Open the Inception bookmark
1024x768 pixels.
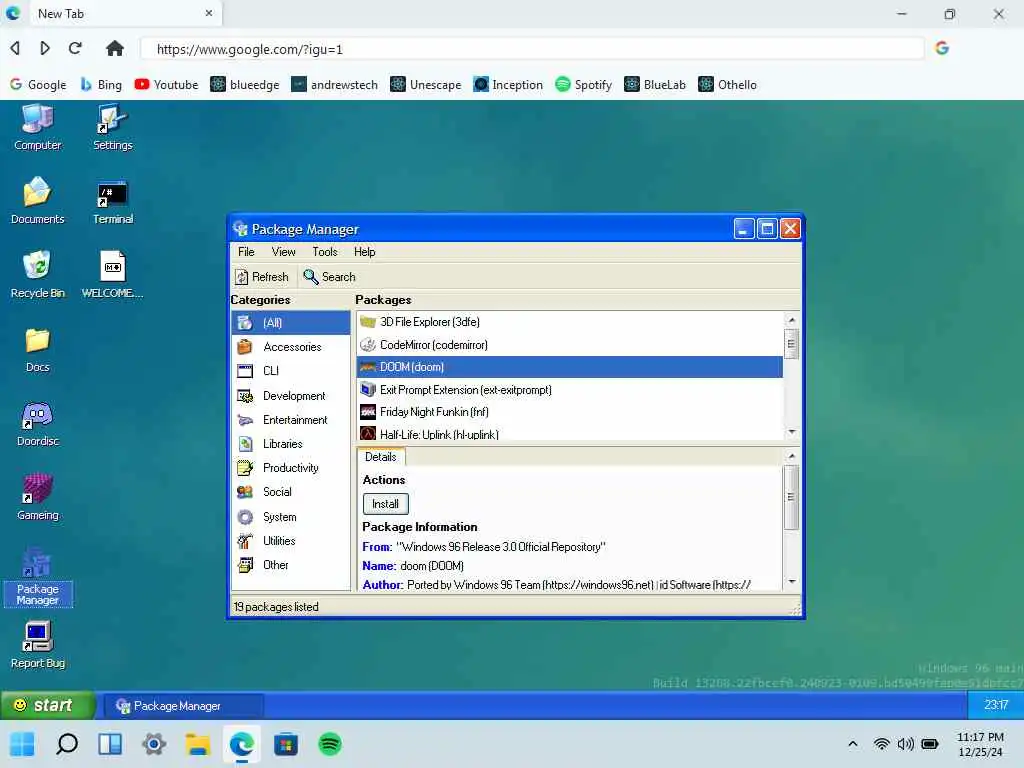(x=508, y=85)
